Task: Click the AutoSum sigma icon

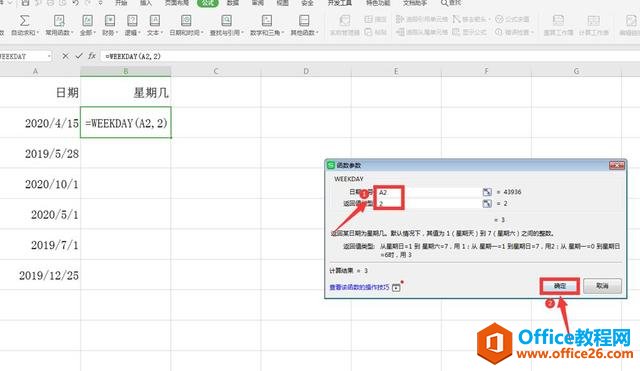Action: click(24, 20)
